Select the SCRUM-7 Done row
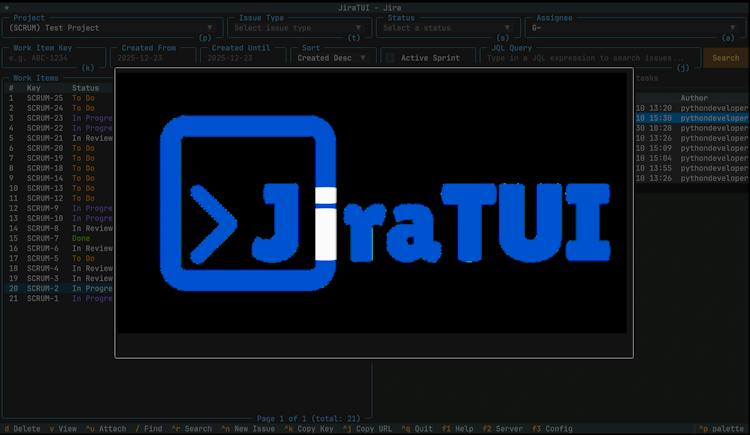 click(59, 238)
